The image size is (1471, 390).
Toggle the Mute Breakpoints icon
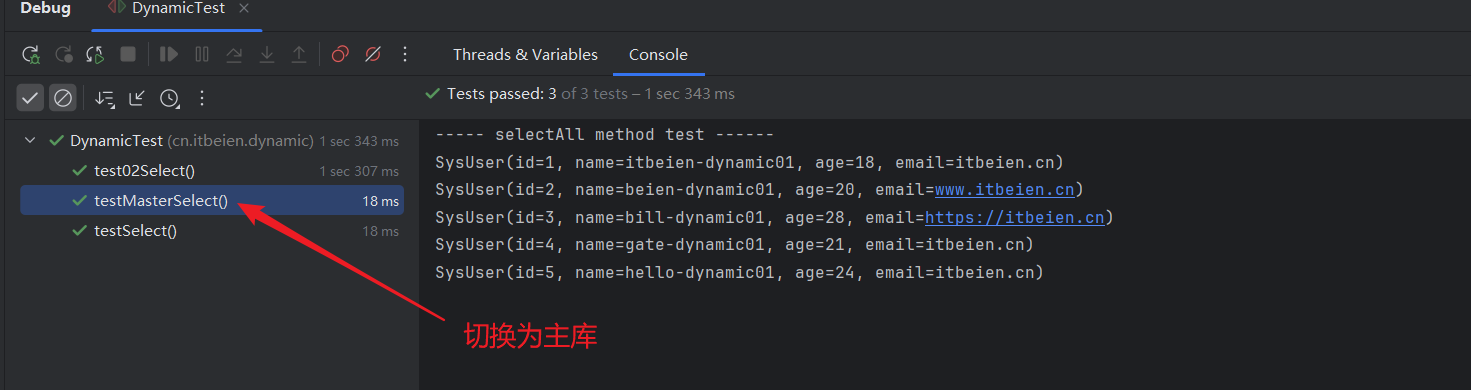(x=373, y=55)
